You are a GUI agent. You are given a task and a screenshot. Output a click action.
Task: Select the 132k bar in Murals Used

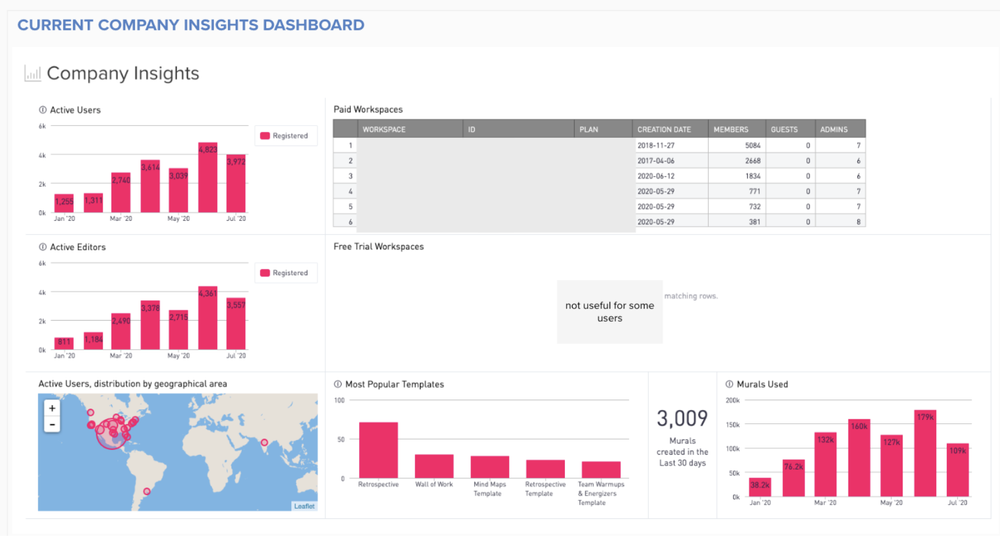pos(826,465)
